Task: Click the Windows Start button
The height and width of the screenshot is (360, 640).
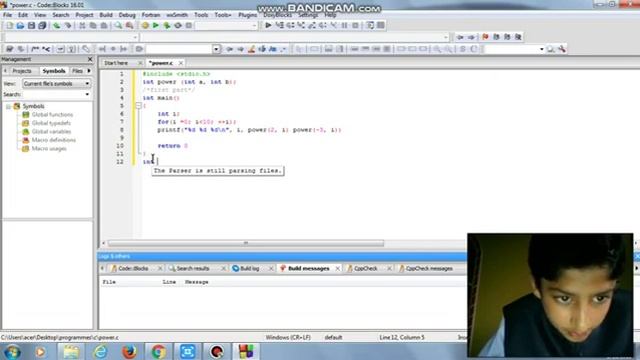Action: tap(12, 351)
